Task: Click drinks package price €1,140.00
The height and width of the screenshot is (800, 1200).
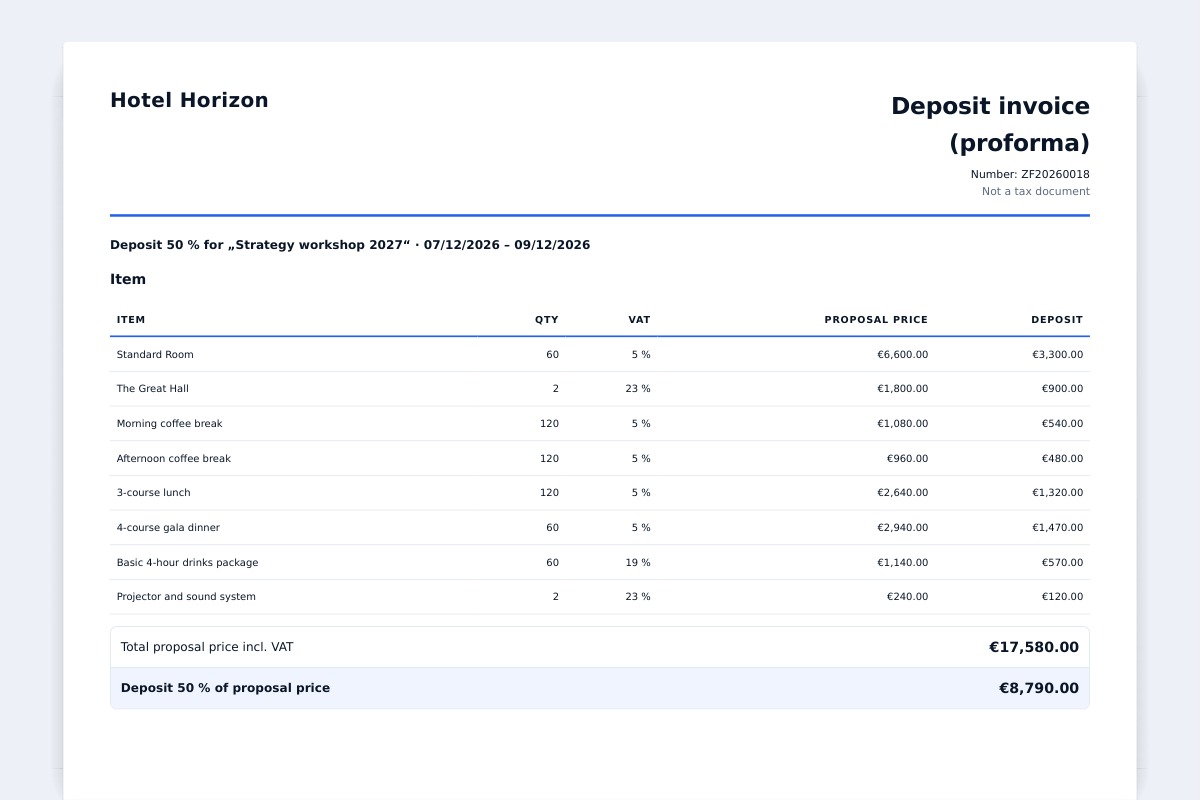Action: pos(902,562)
